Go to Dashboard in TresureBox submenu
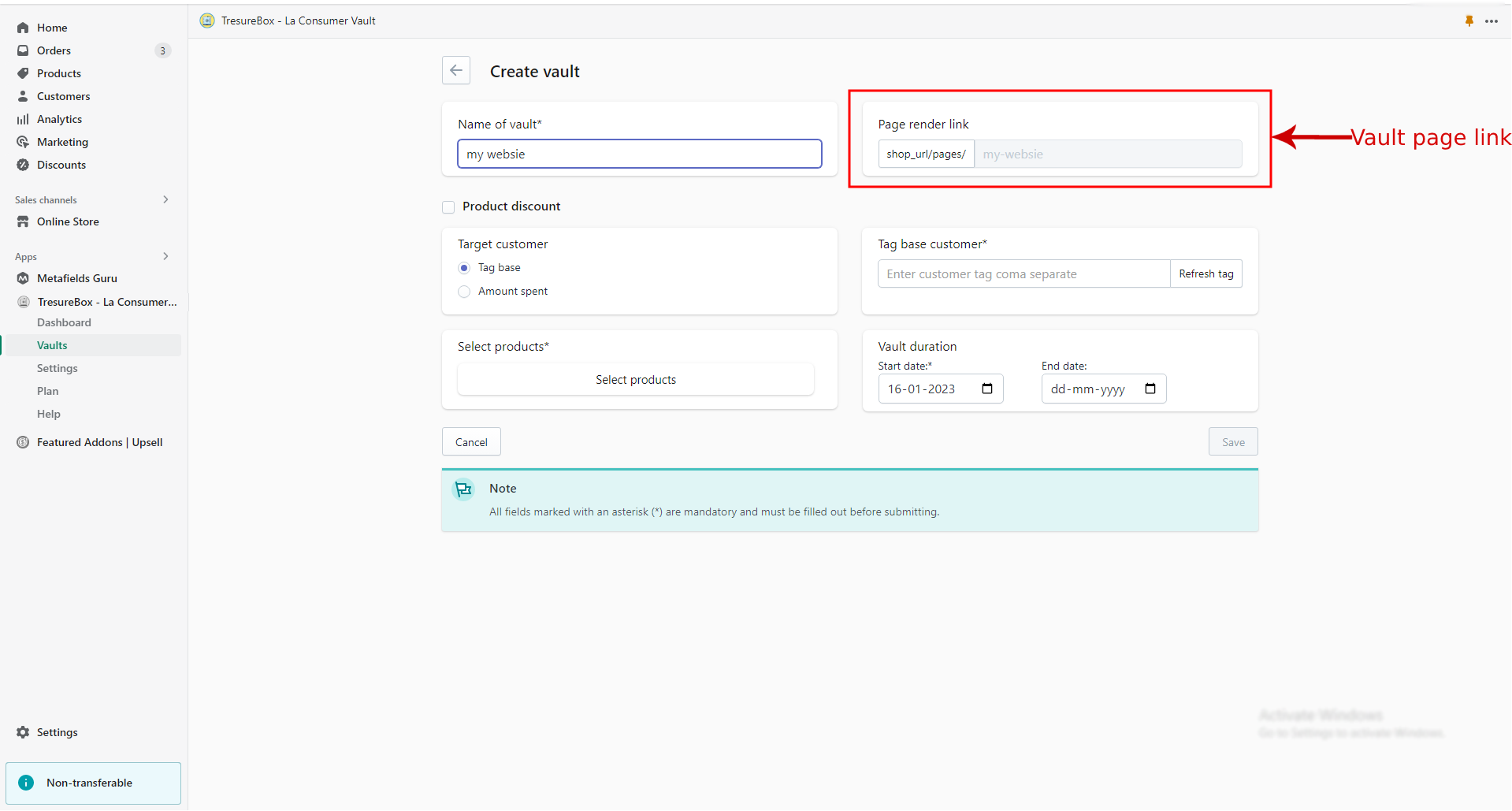The image size is (1512, 811). (64, 322)
